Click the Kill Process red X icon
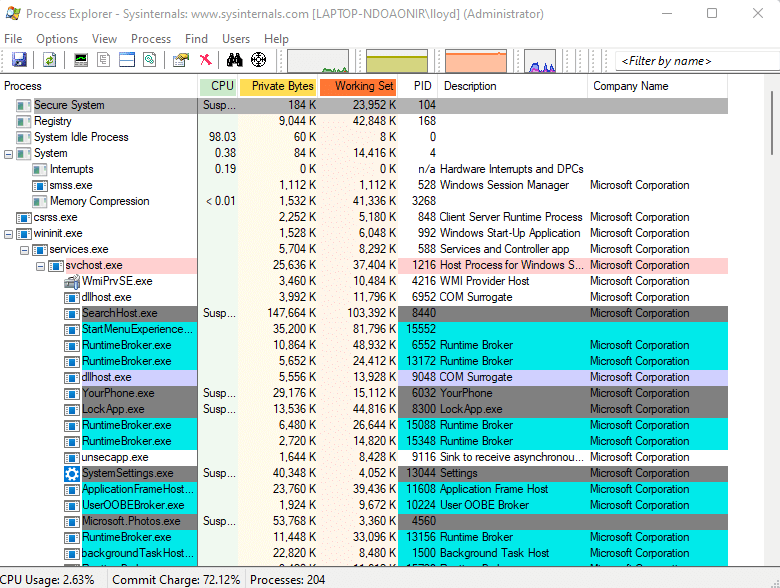780x588 pixels. pos(205,60)
